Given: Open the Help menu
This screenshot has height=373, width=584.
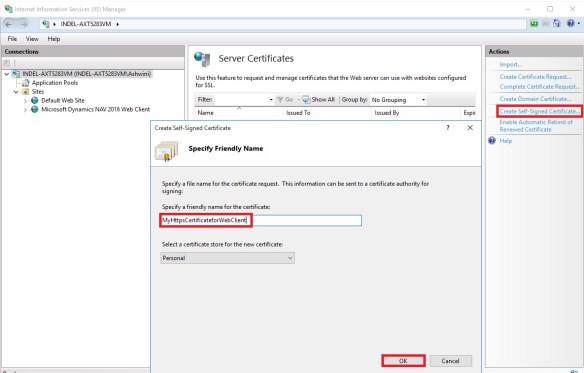Looking at the screenshot, I should (54, 39).
